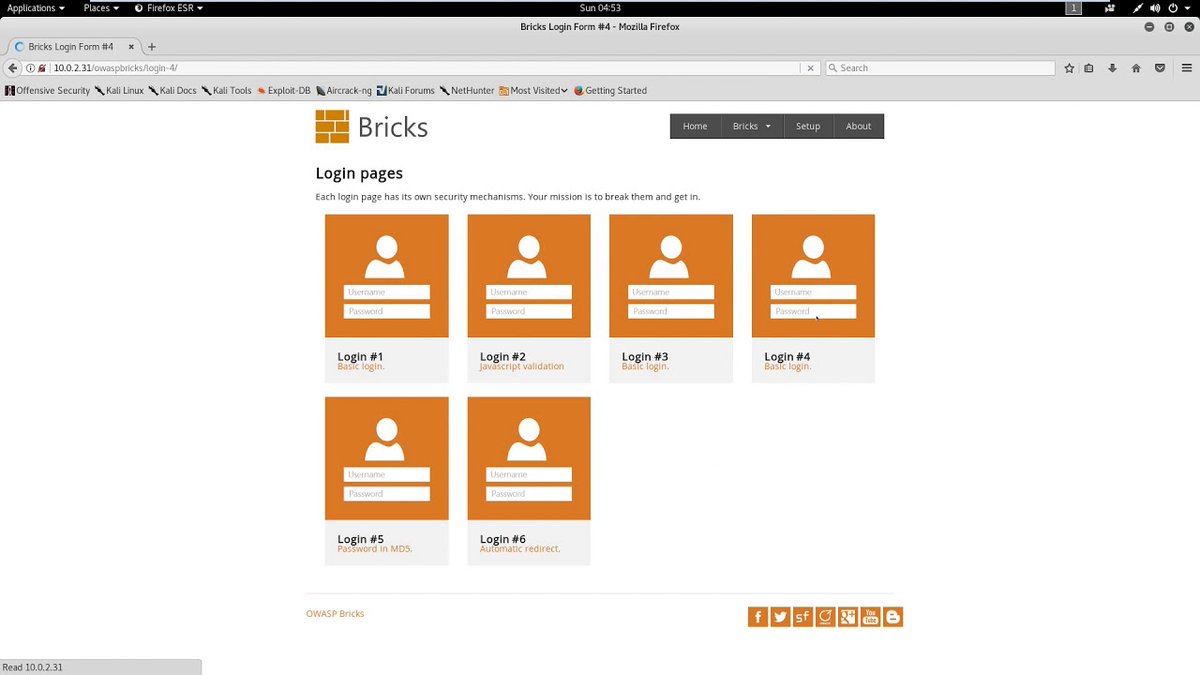Open the Kali Tools bookmark

tap(227, 90)
